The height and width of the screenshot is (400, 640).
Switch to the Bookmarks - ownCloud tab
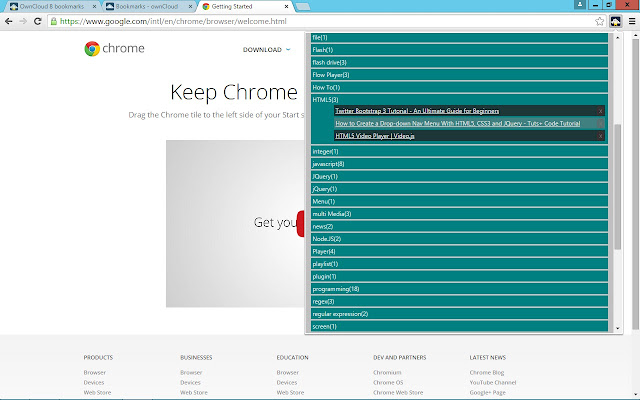tap(147, 7)
